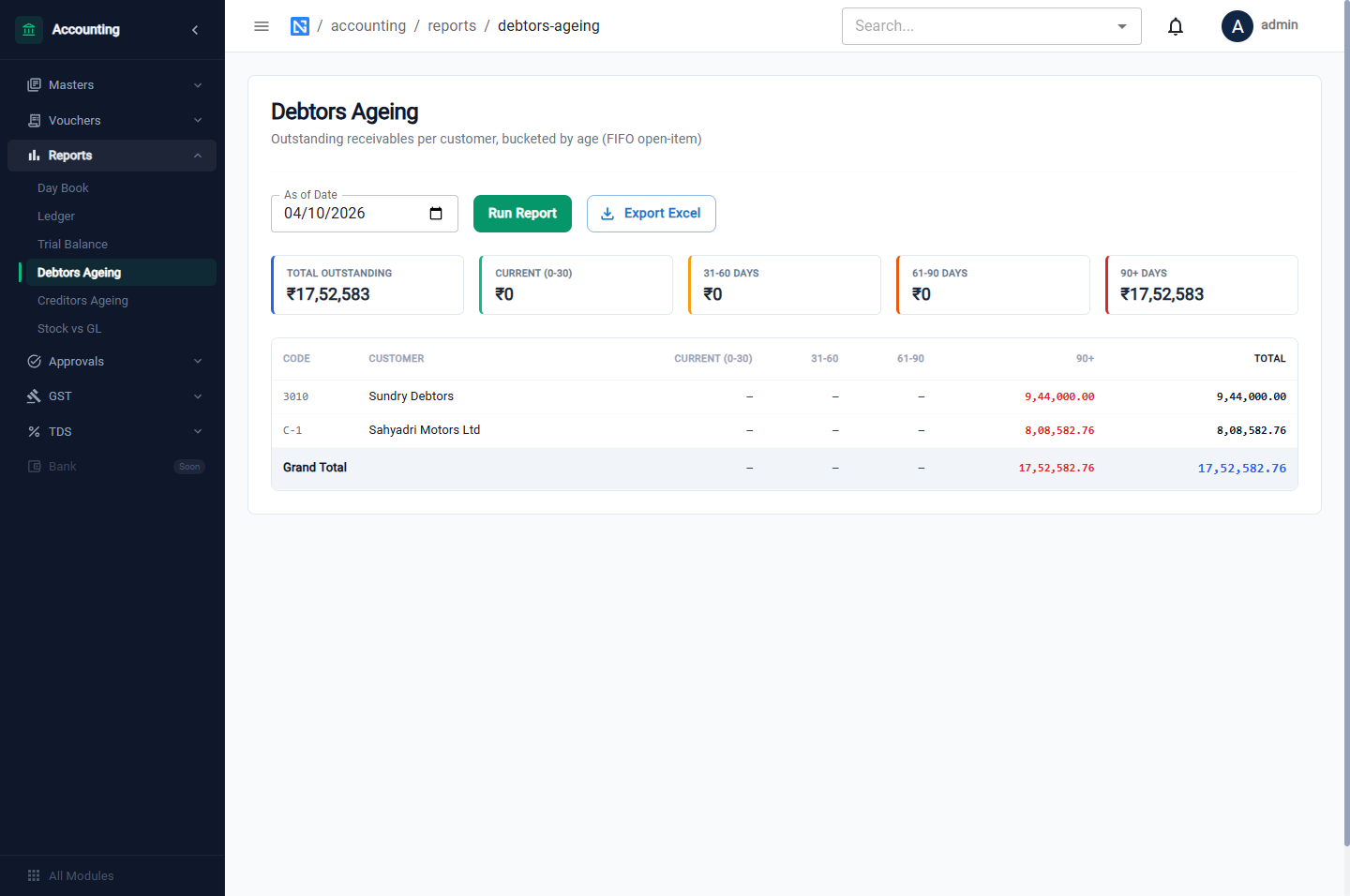Click the page vertical scrollbar
The width and height of the screenshot is (1350, 896).
(x=1346, y=422)
